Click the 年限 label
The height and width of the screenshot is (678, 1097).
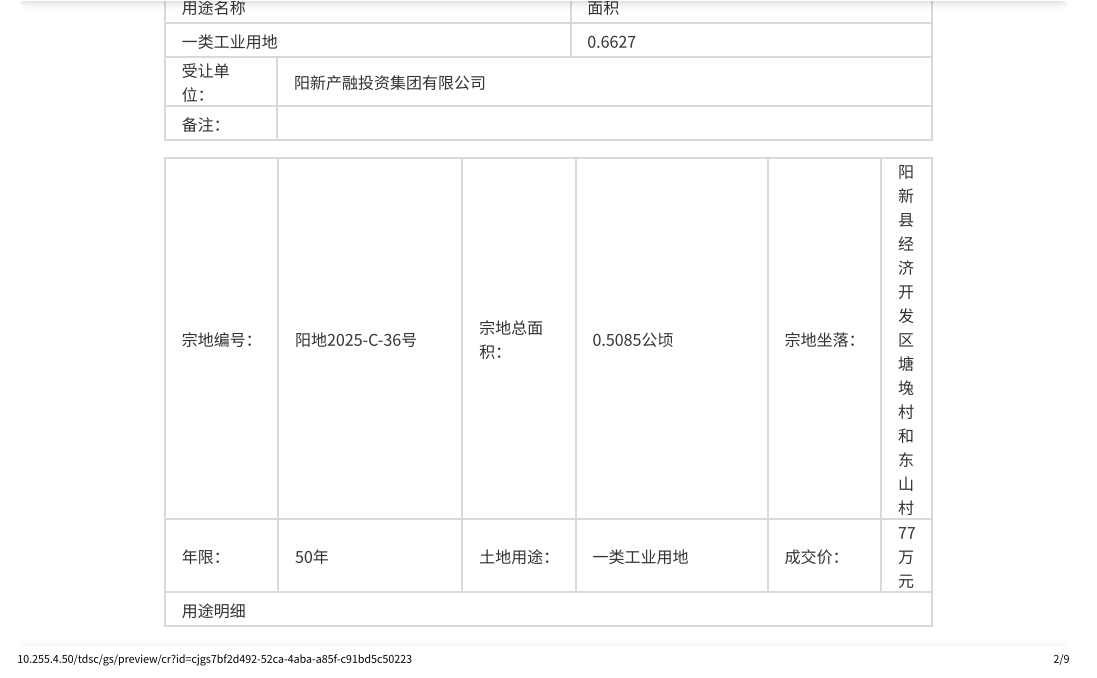201,557
